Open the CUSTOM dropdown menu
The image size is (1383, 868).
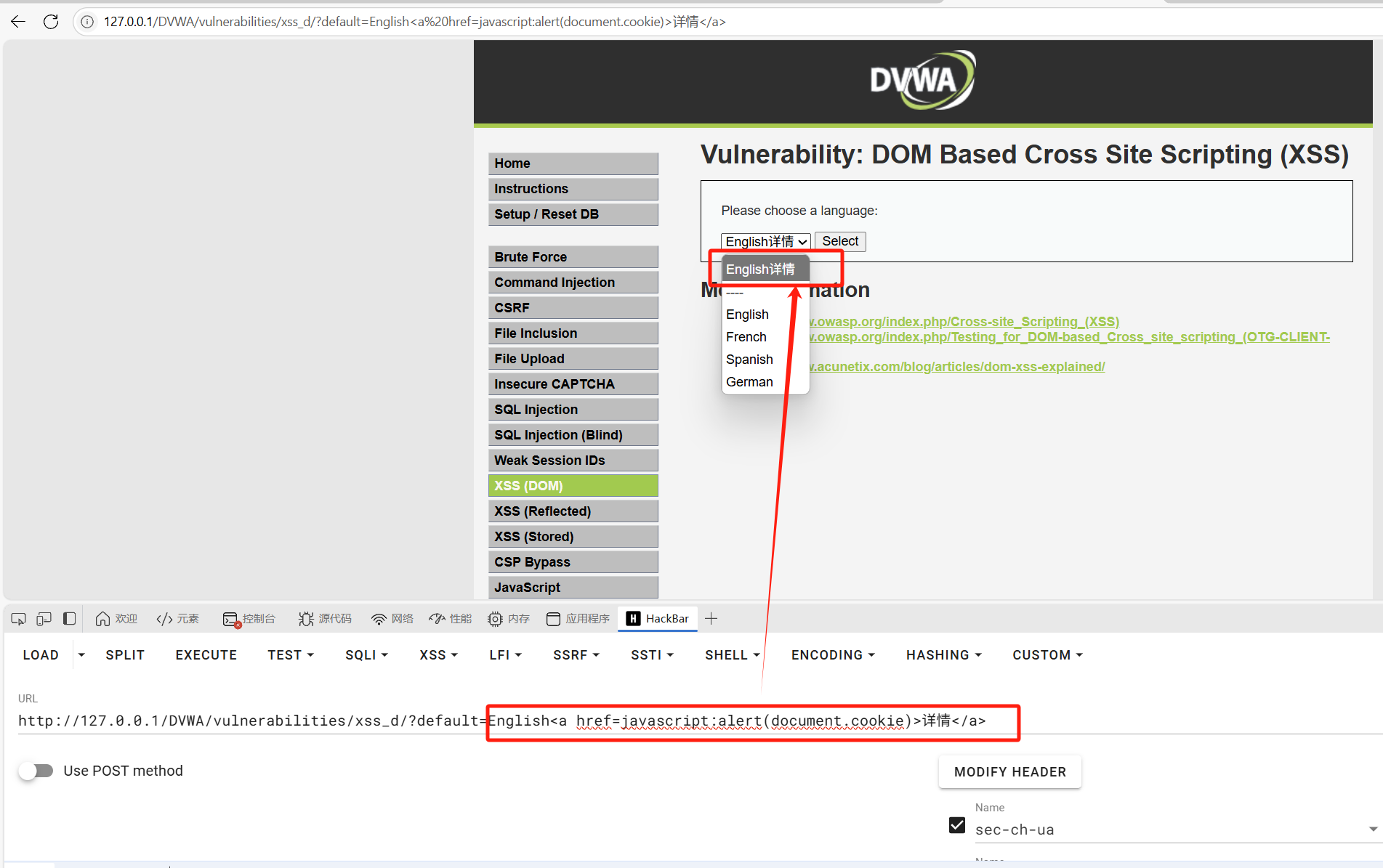(1048, 655)
